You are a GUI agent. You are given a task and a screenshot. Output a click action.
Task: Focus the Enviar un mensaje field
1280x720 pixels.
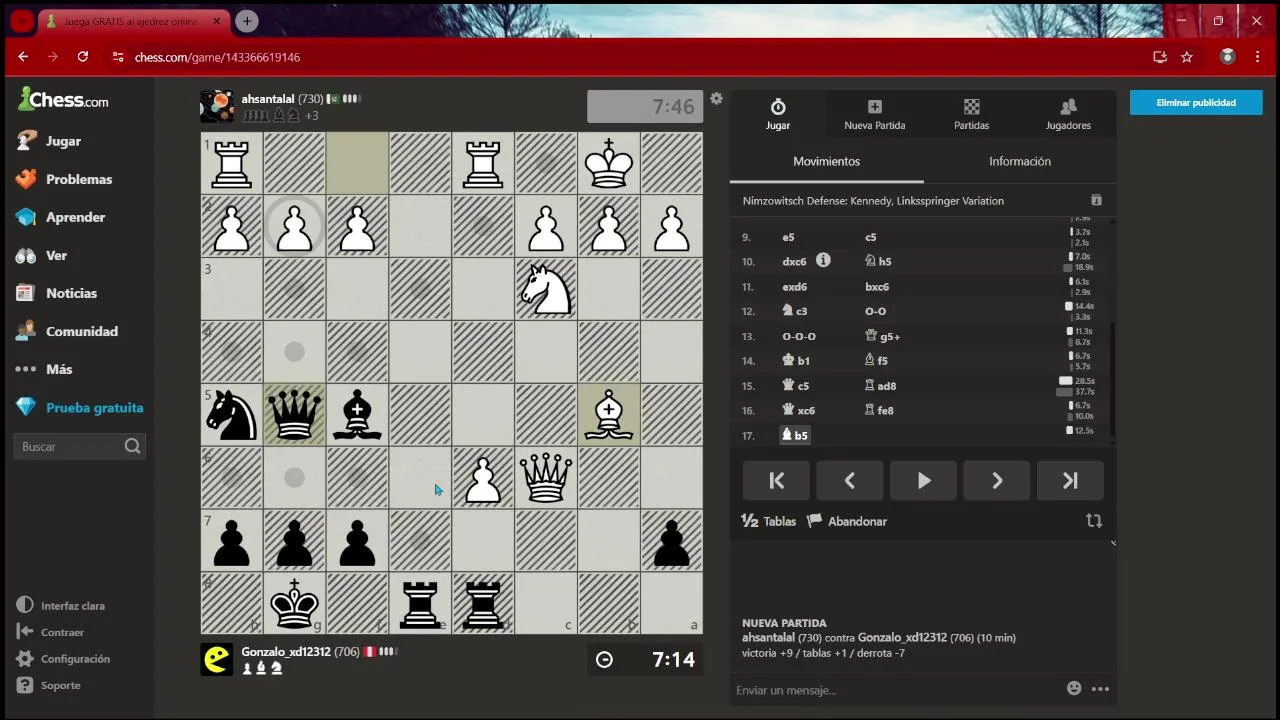(896, 690)
